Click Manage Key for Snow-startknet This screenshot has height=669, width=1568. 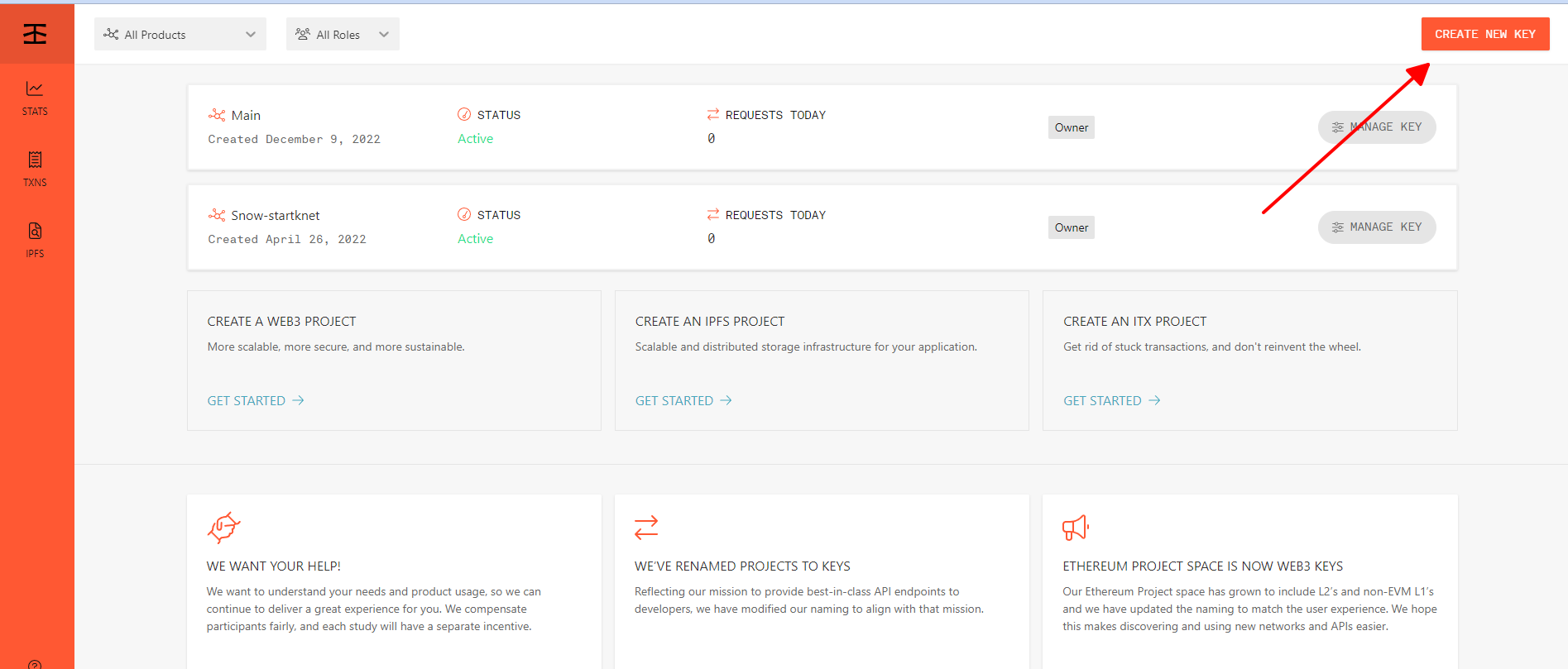[x=1377, y=227]
